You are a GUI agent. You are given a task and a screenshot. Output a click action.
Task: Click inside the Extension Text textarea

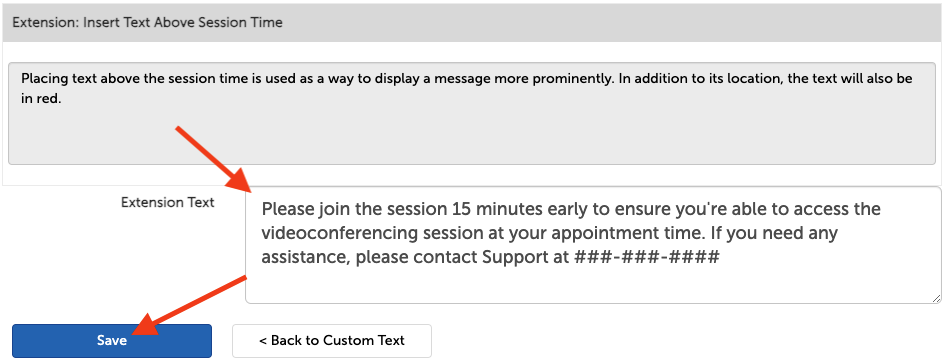(x=593, y=245)
